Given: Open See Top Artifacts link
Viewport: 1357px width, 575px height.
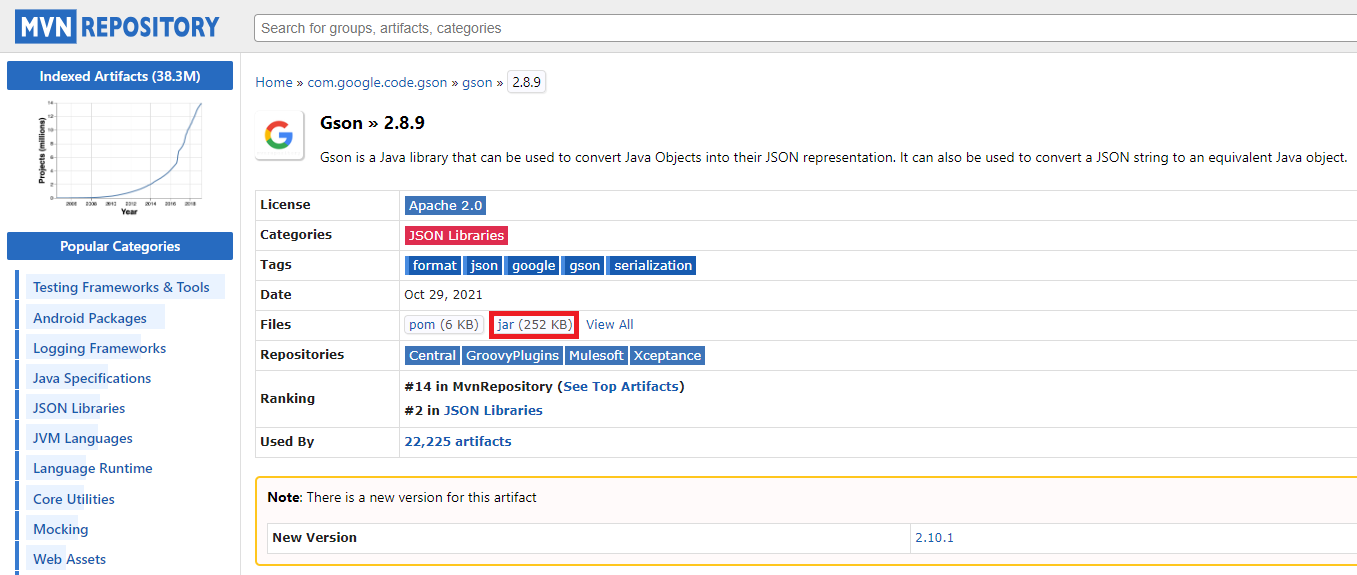Looking at the screenshot, I should click(x=621, y=386).
